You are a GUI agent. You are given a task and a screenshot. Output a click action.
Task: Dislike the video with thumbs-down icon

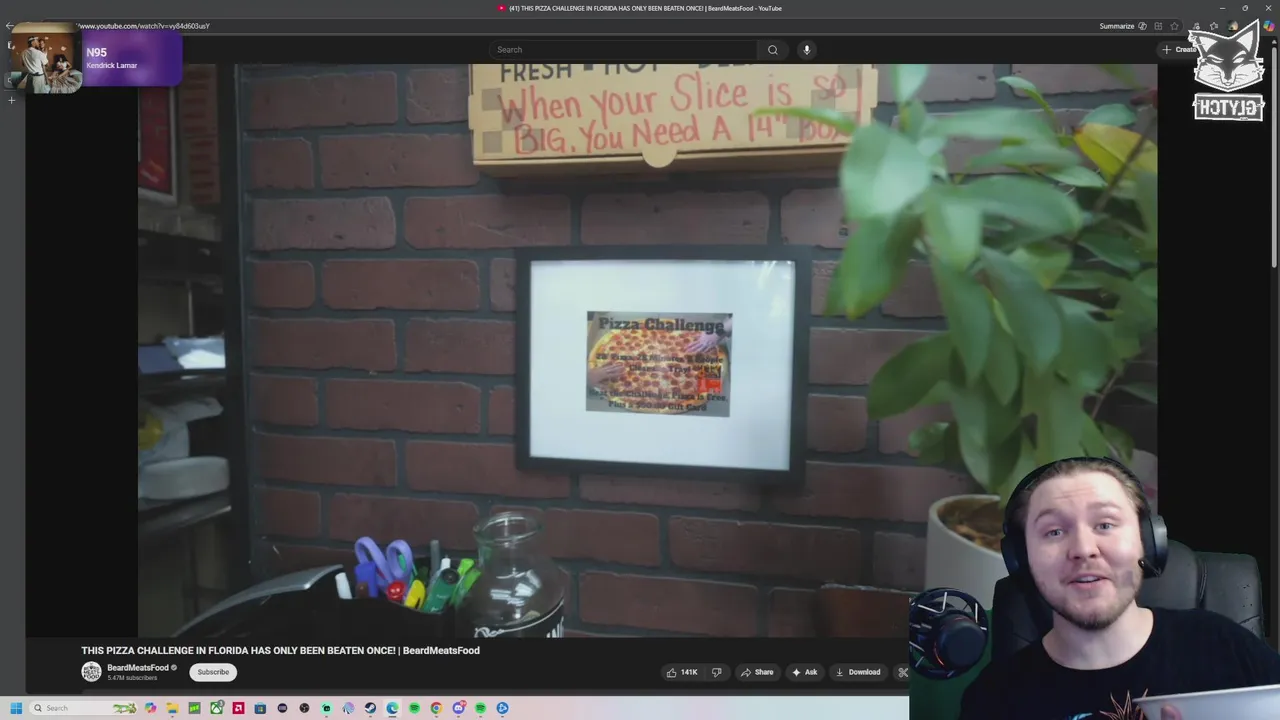(716, 672)
